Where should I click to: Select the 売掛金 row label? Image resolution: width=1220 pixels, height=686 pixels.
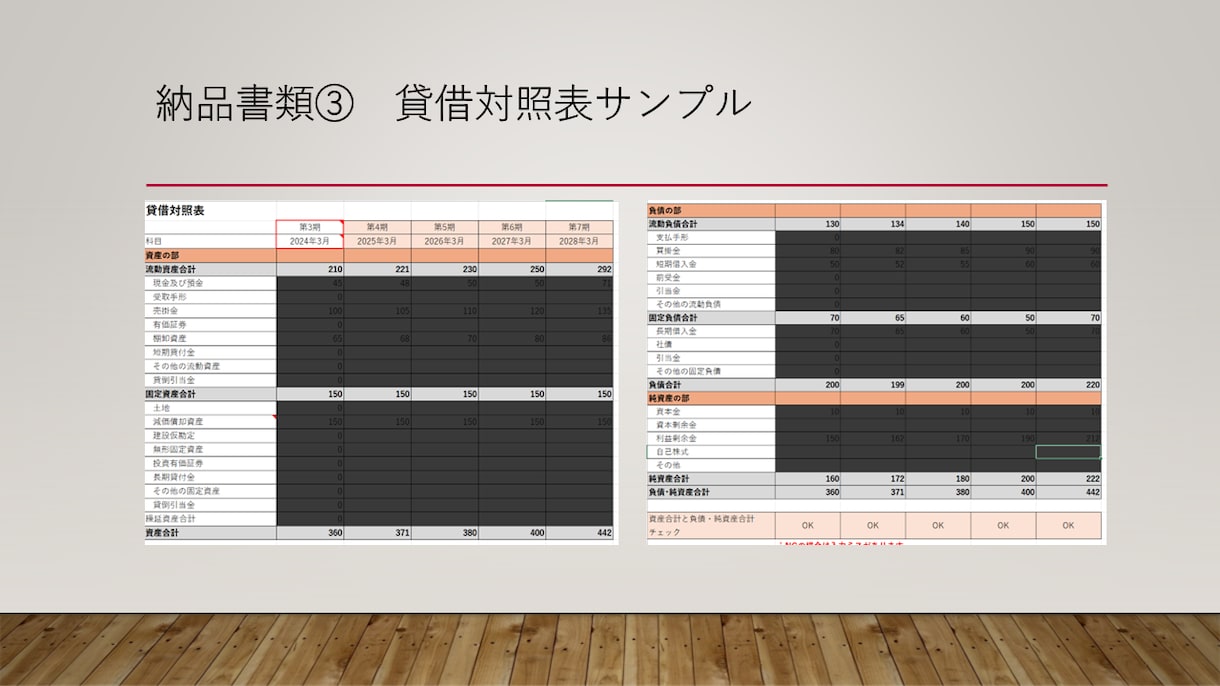(x=211, y=311)
